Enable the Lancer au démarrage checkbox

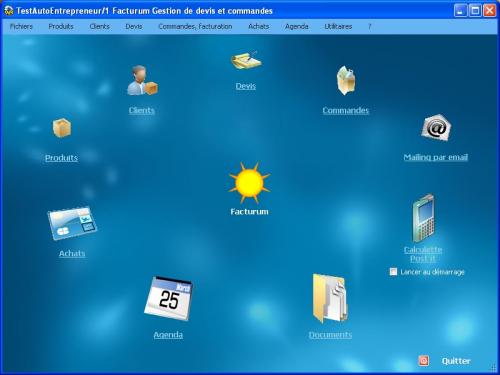(x=393, y=272)
